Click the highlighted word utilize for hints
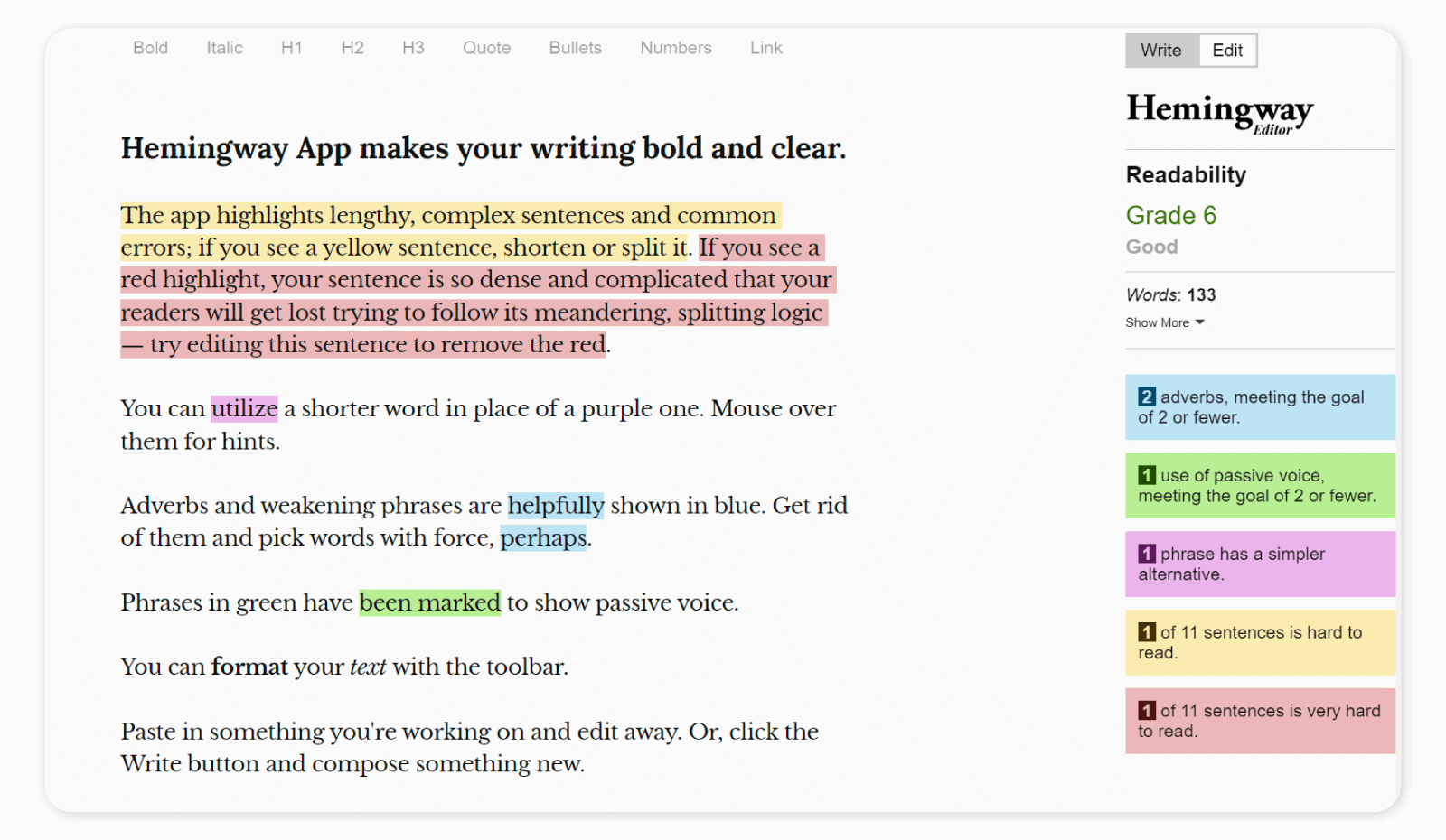This screenshot has width=1446, height=840. click(x=244, y=408)
